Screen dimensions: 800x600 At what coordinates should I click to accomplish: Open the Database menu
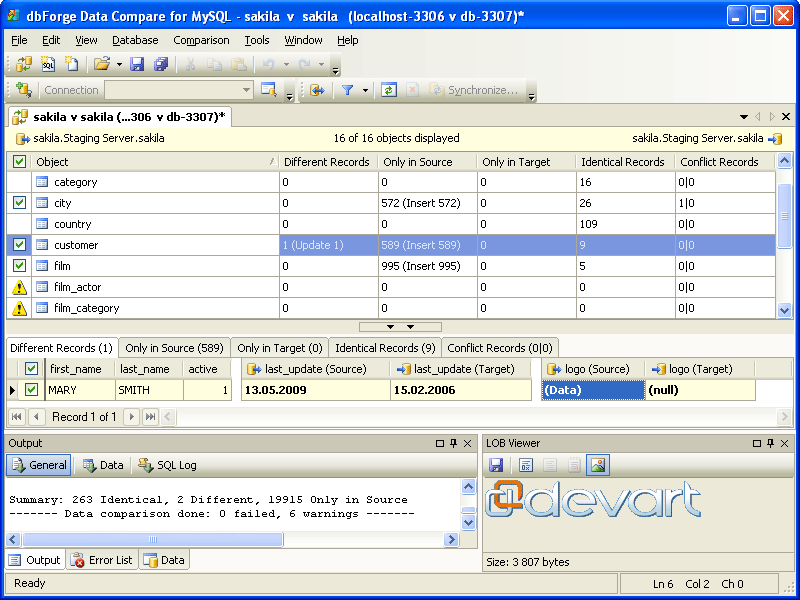pos(135,40)
